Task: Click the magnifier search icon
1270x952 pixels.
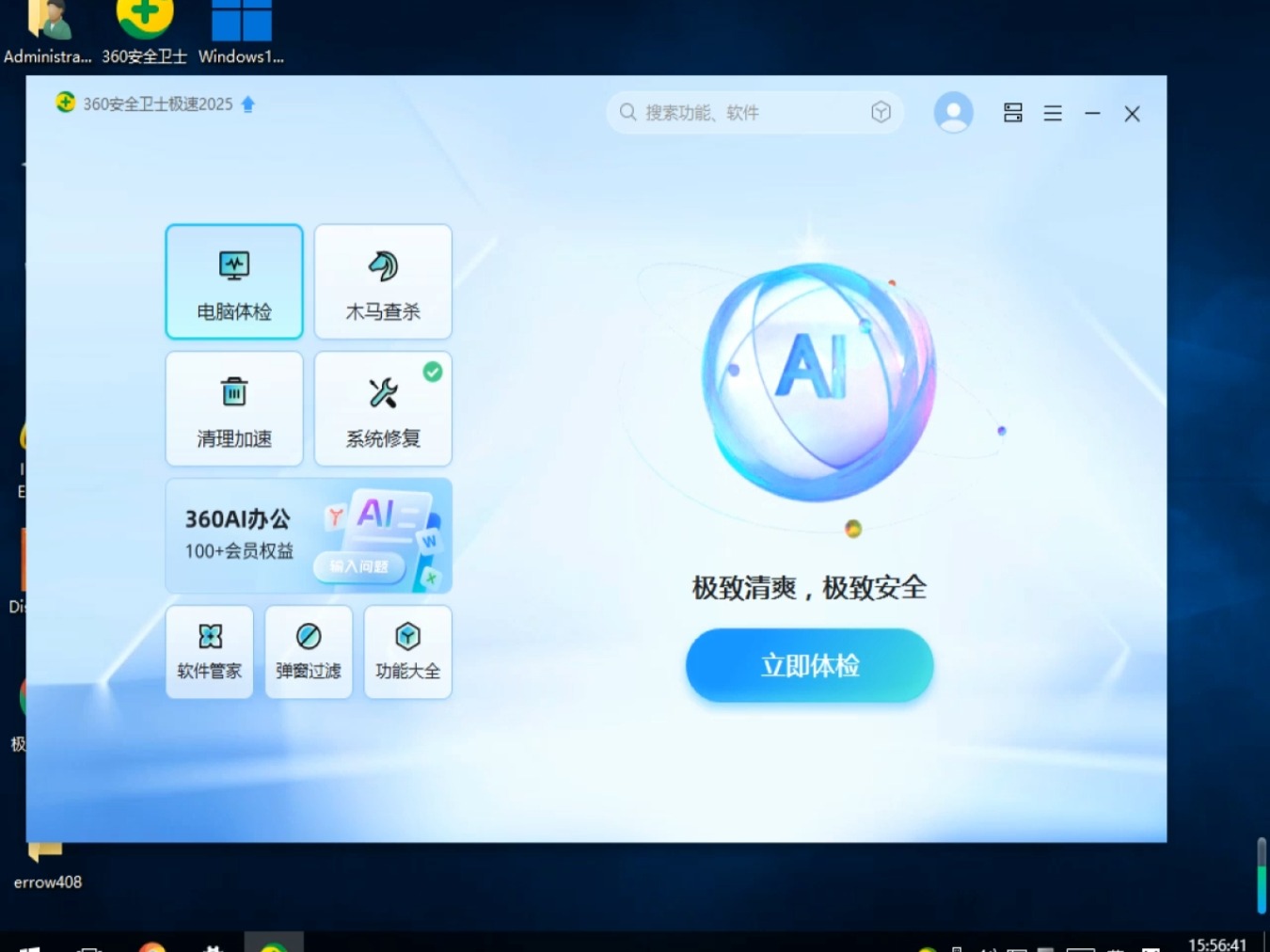Action: [627, 113]
